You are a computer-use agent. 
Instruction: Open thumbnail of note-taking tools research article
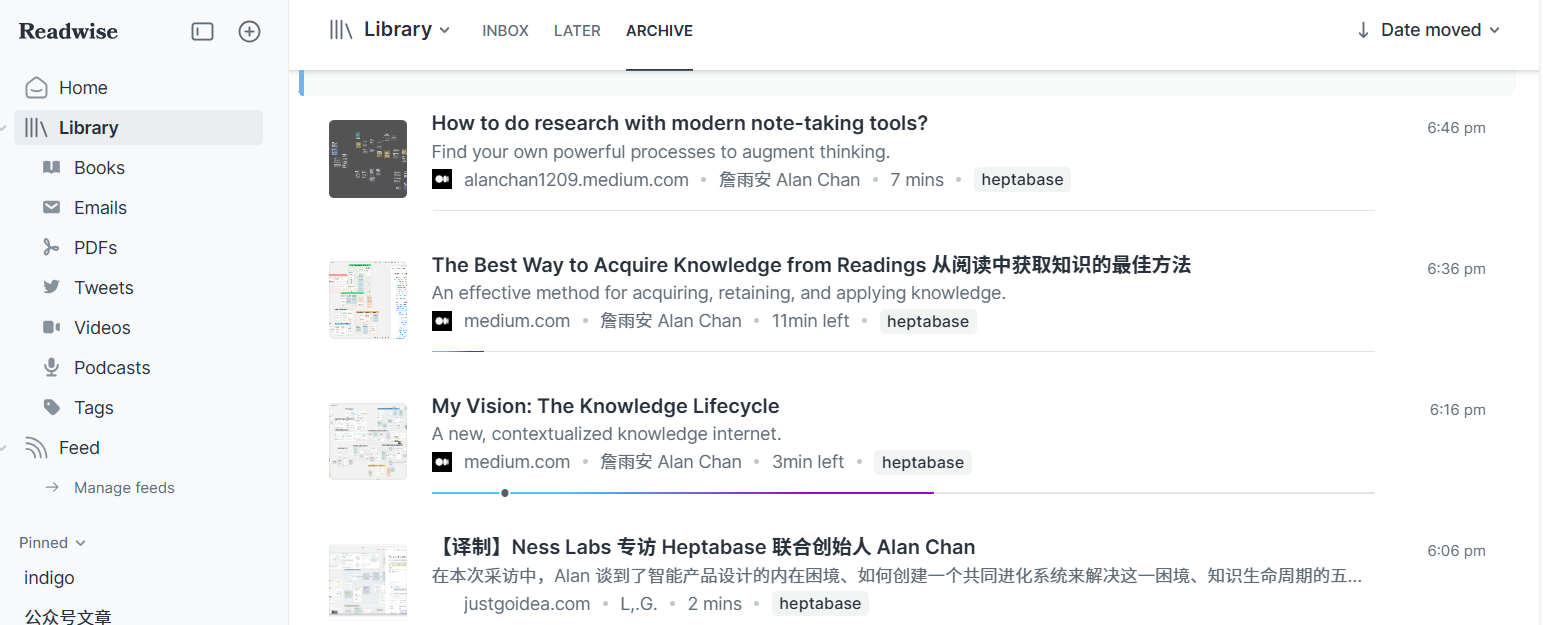(368, 159)
